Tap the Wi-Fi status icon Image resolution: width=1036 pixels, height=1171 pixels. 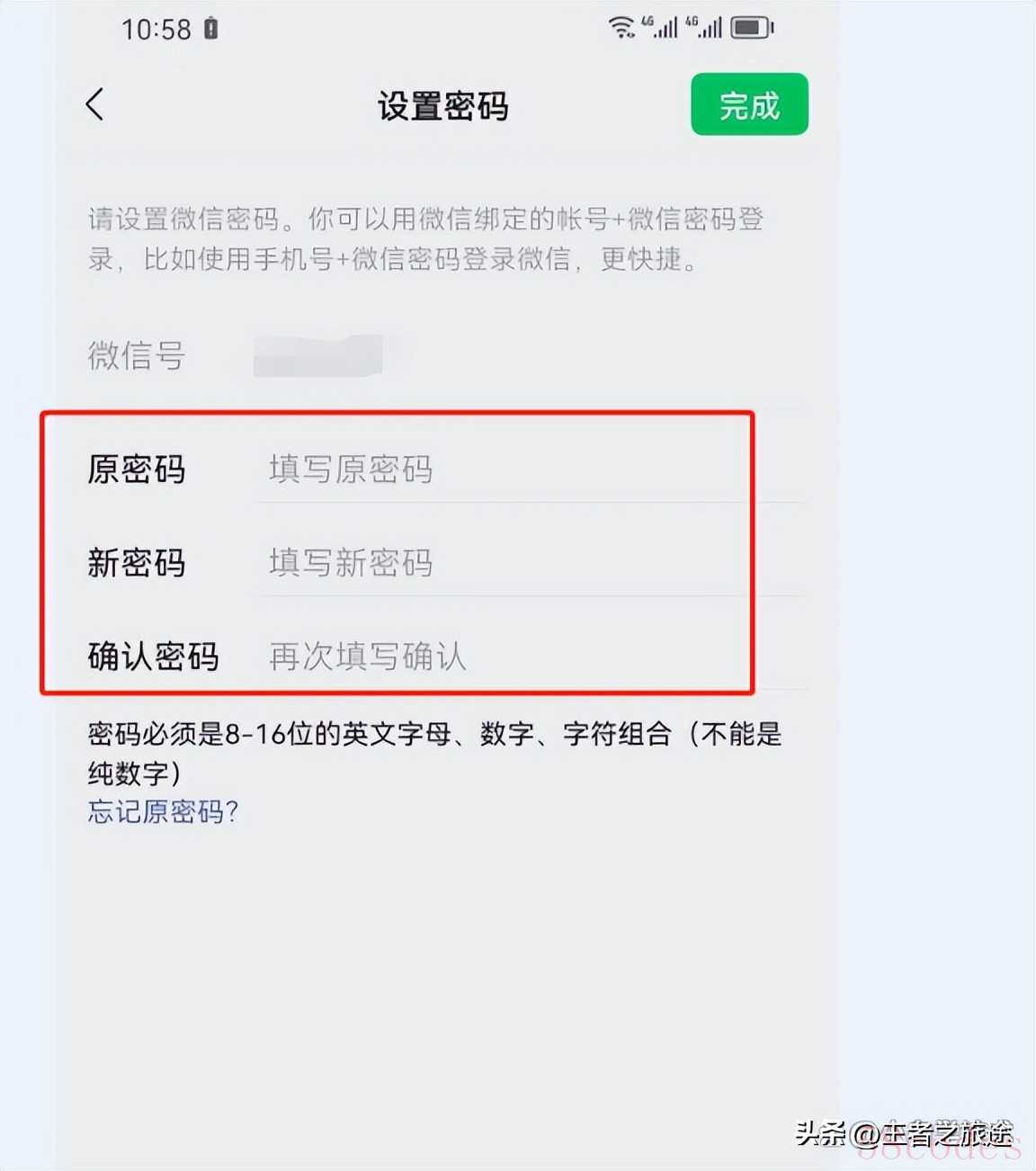pyautogui.click(x=621, y=28)
